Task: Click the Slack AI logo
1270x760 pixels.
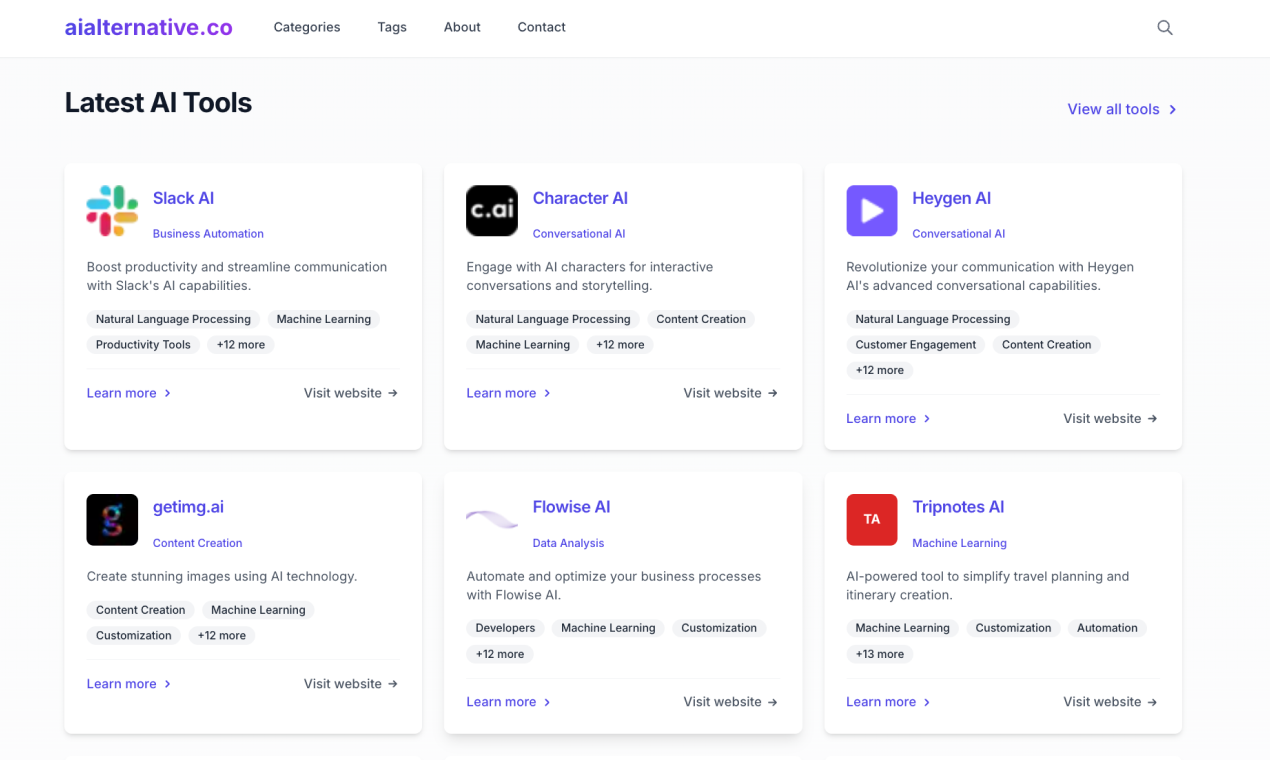Action: [x=112, y=211]
